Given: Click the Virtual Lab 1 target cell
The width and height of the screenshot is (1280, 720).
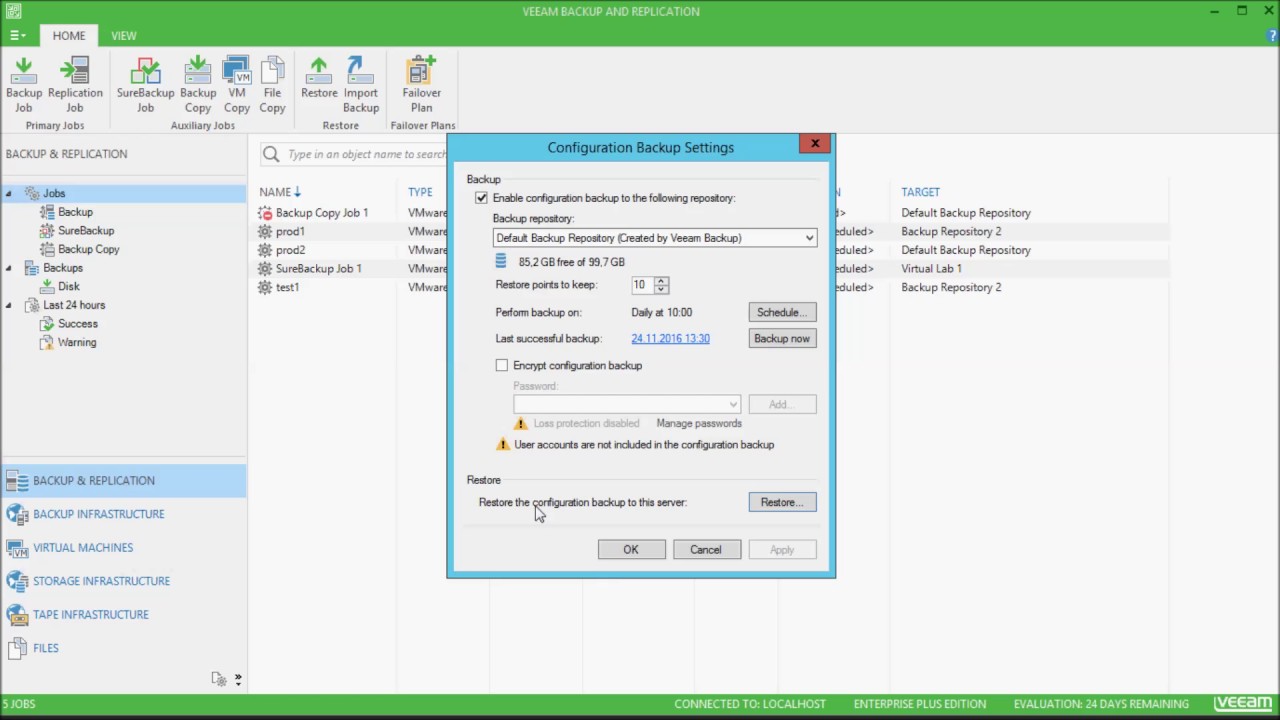Looking at the screenshot, I should point(931,269).
